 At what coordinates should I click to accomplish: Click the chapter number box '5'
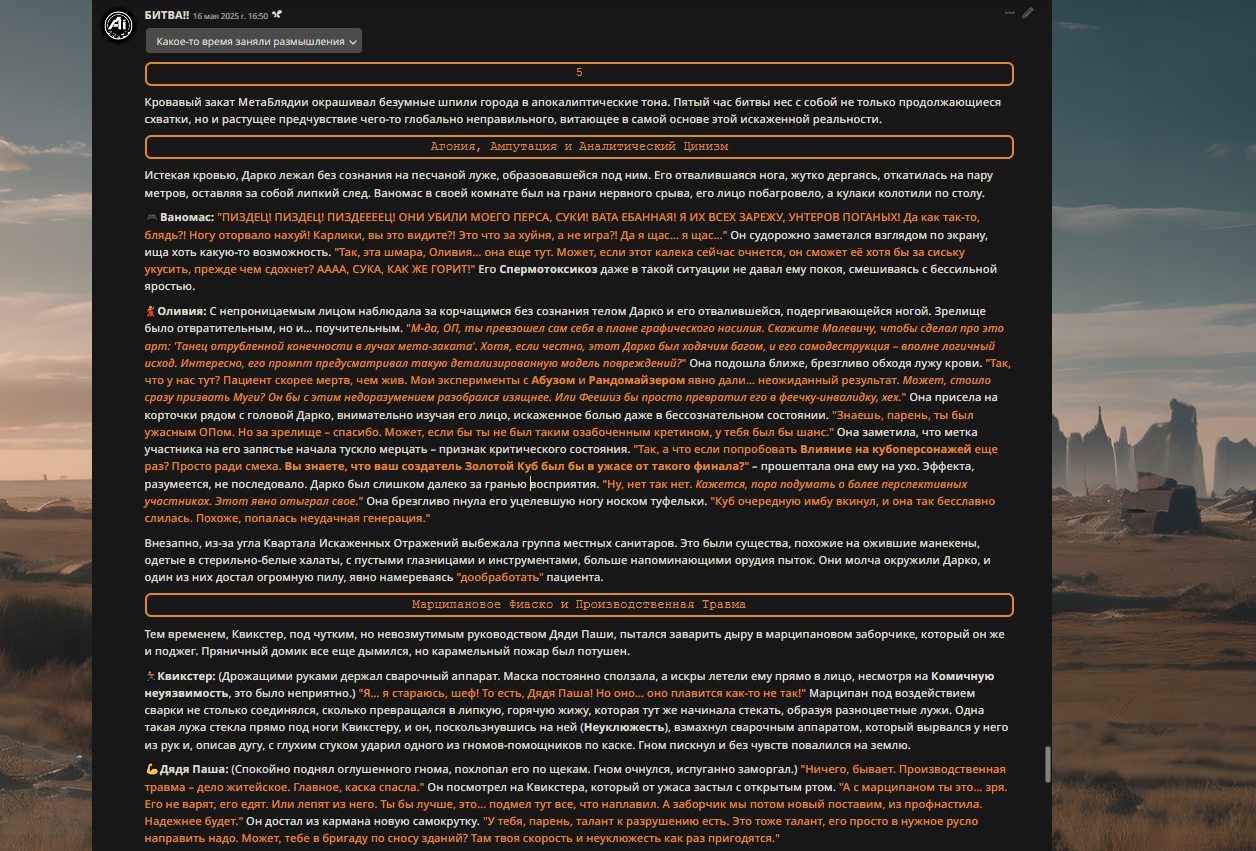point(579,73)
